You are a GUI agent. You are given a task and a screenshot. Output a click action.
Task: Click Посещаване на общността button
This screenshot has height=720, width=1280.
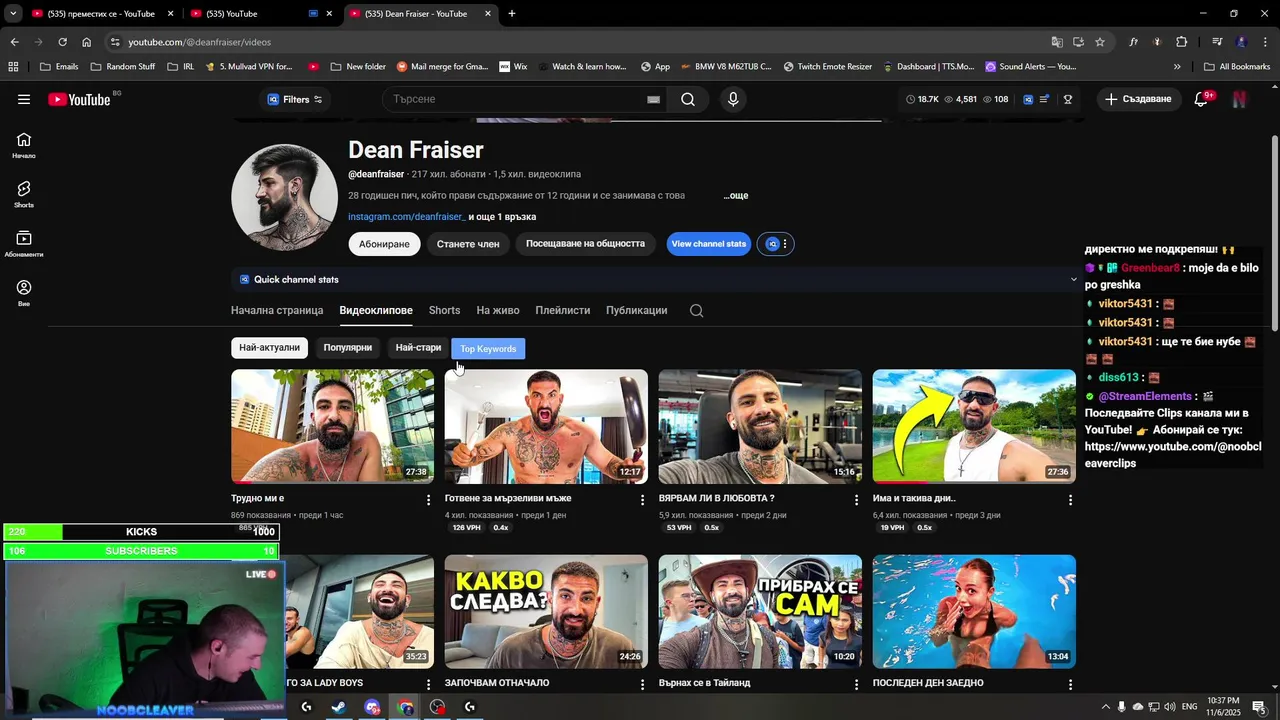point(585,244)
